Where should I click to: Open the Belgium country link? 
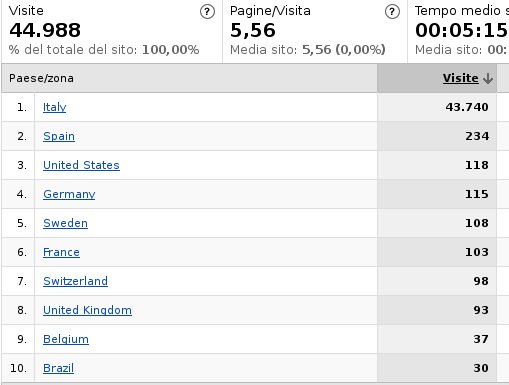(x=66, y=339)
